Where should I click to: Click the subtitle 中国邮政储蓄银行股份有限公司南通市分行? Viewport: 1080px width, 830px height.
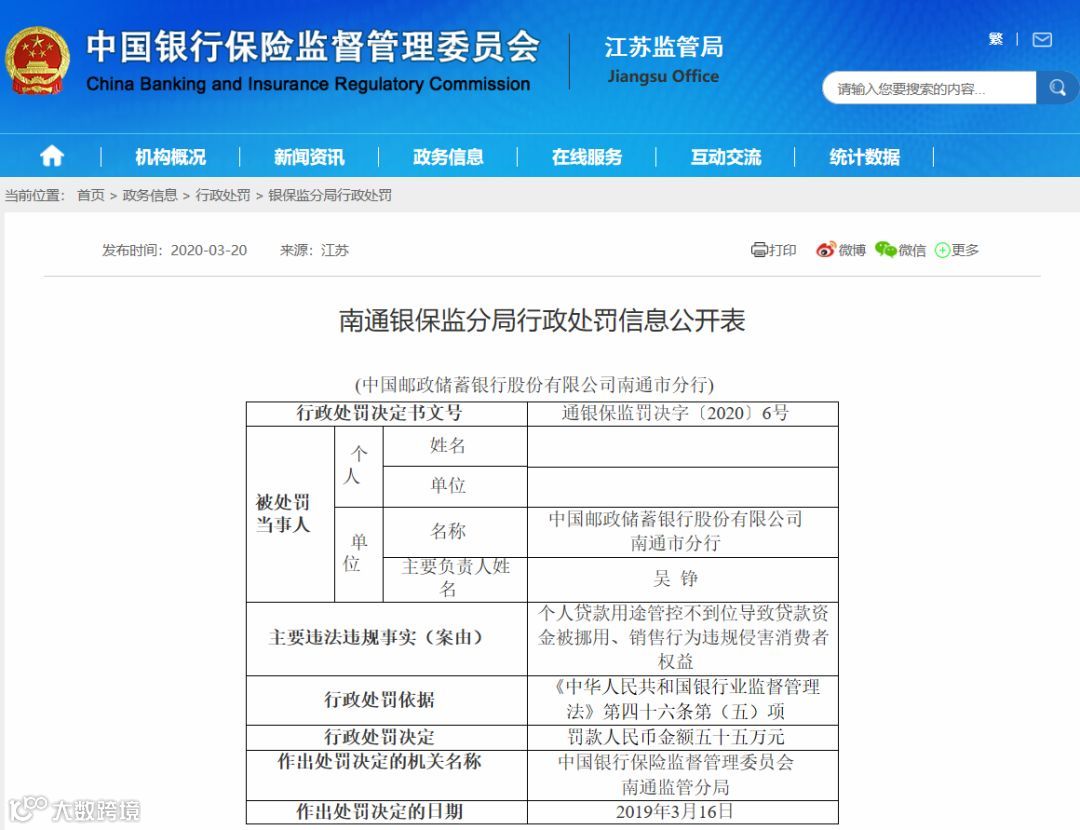coord(534,384)
